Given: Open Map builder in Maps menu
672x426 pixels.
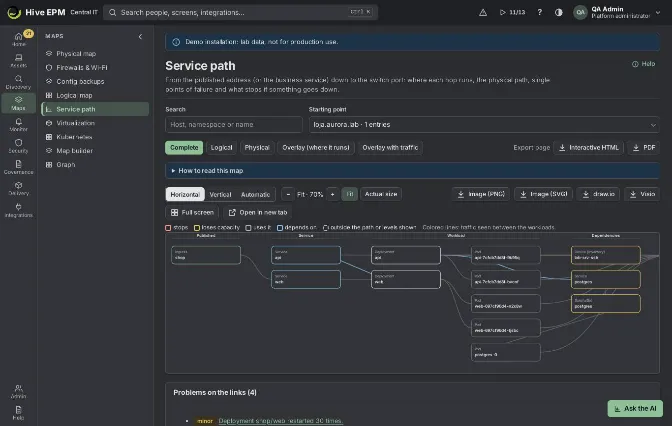Looking at the screenshot, I should [95, 151].
